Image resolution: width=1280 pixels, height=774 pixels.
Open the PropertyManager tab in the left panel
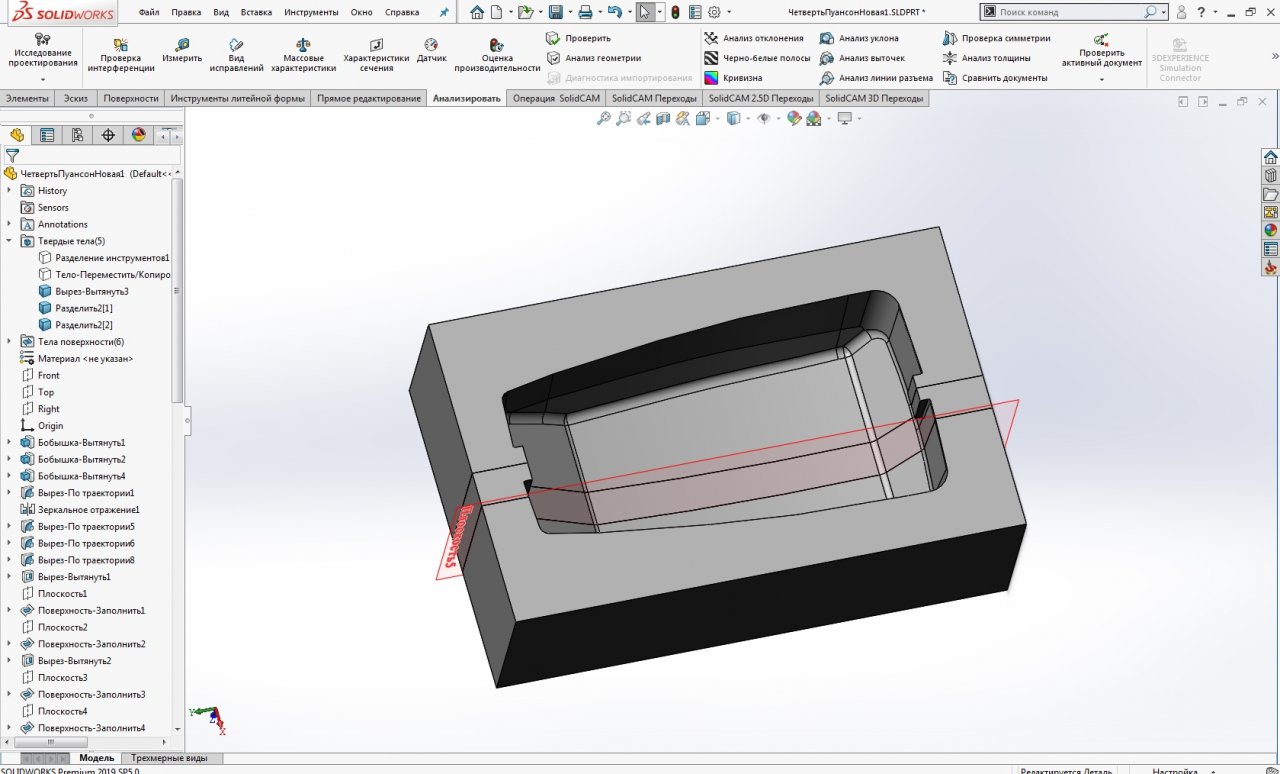tap(46, 135)
